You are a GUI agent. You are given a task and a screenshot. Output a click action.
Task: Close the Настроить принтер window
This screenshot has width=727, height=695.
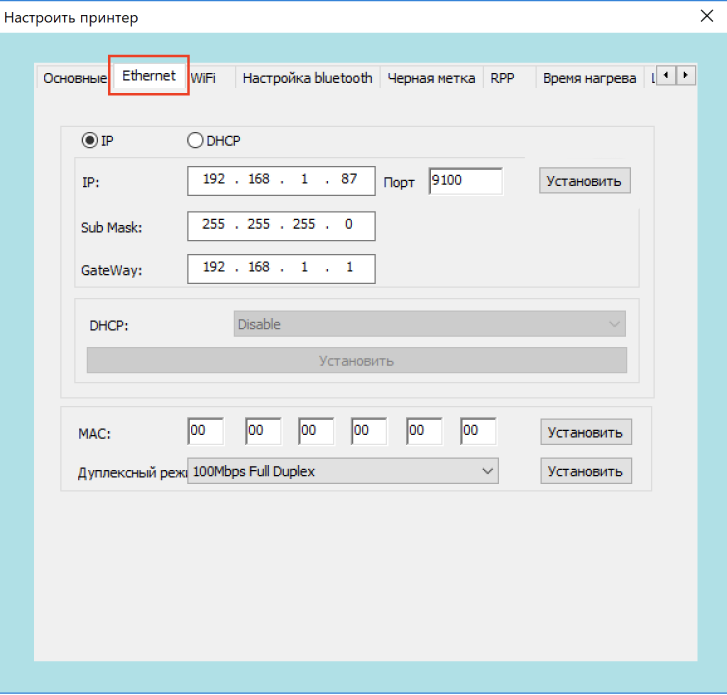pos(704,15)
